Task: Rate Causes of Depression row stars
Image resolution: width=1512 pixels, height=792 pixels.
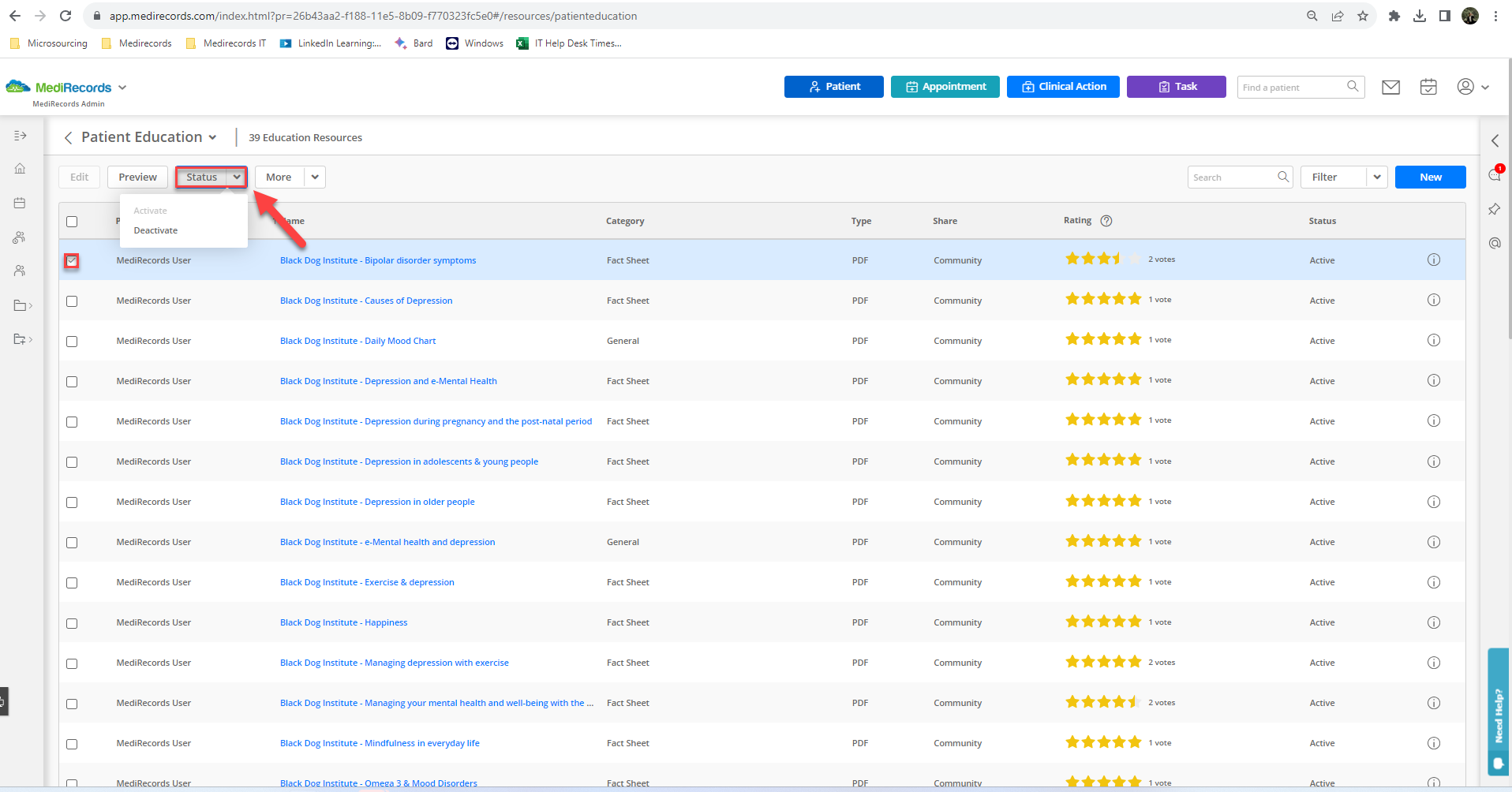Action: 1102,299
